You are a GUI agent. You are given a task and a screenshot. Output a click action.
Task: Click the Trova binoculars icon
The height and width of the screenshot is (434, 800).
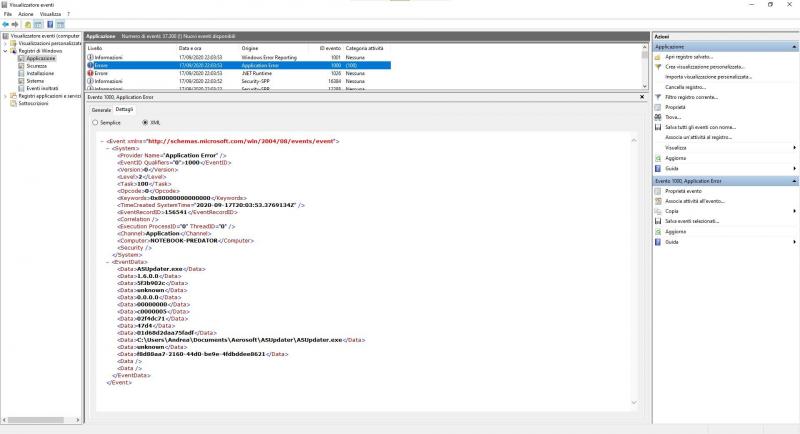(658, 117)
